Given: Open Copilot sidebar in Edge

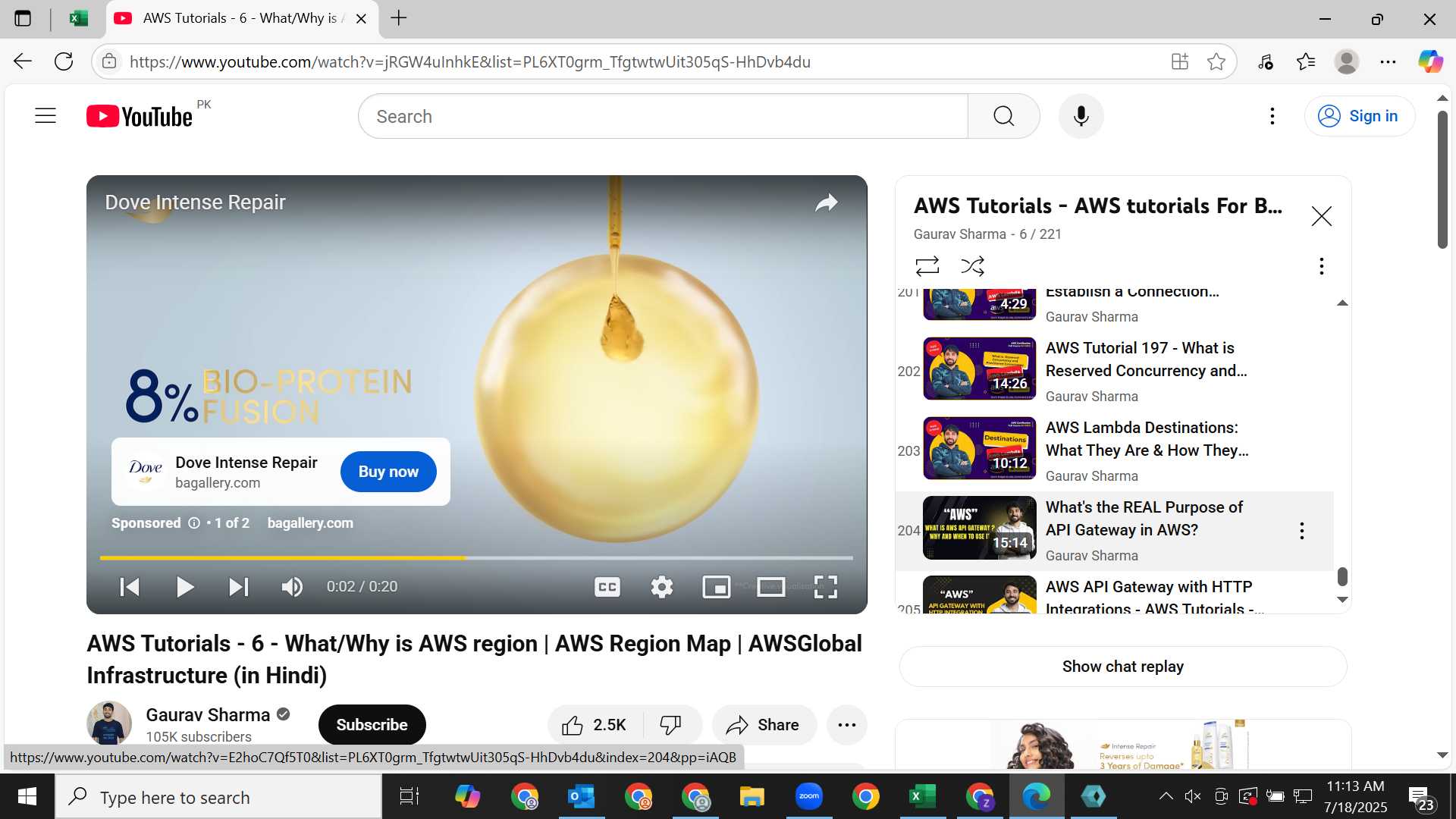Looking at the screenshot, I should pyautogui.click(x=1430, y=61).
